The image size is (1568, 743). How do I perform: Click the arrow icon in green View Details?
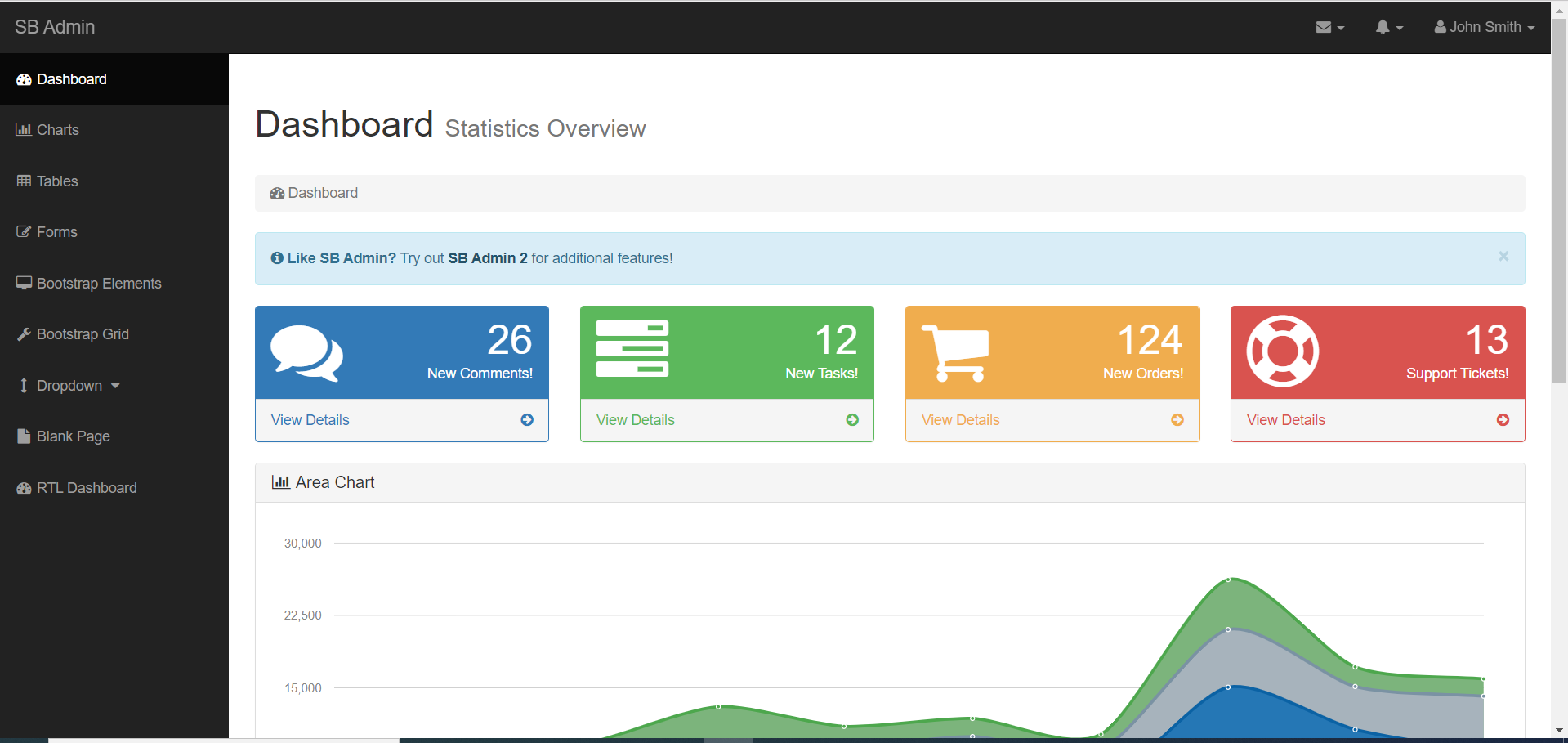(x=852, y=420)
